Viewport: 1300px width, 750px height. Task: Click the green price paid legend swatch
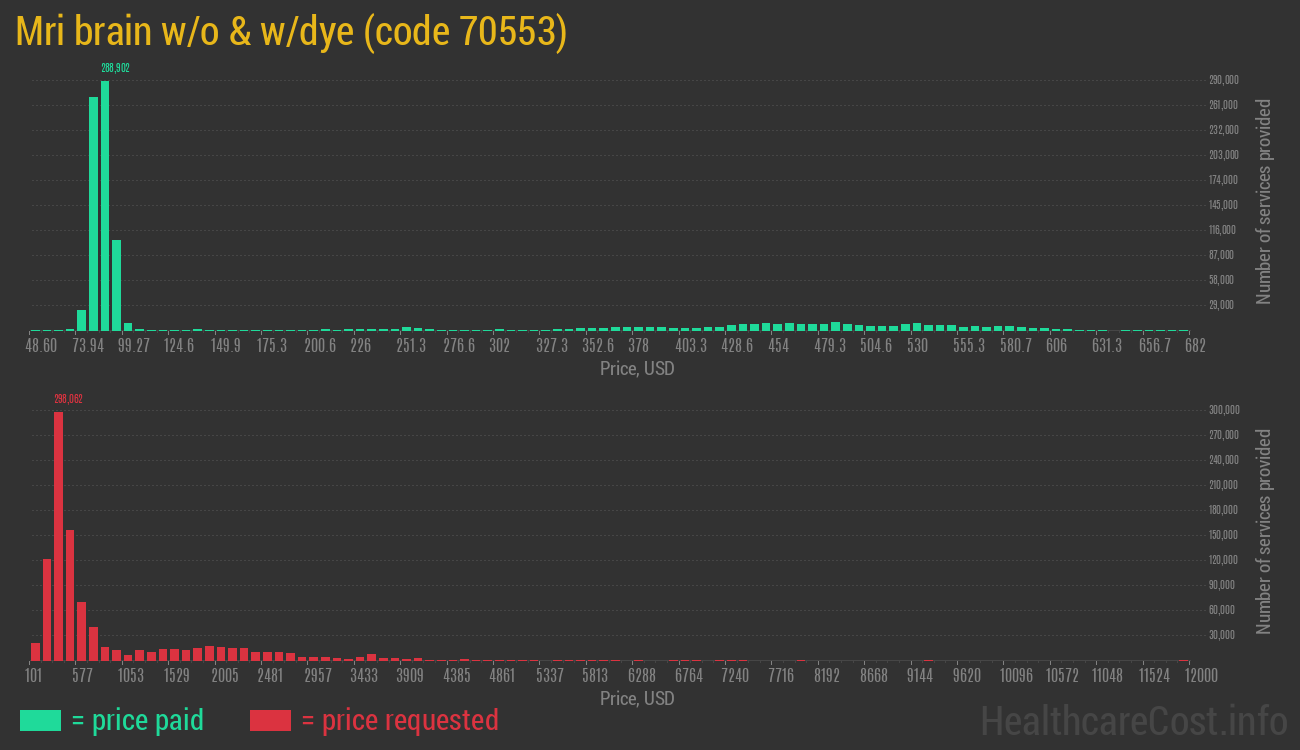click(x=40, y=720)
